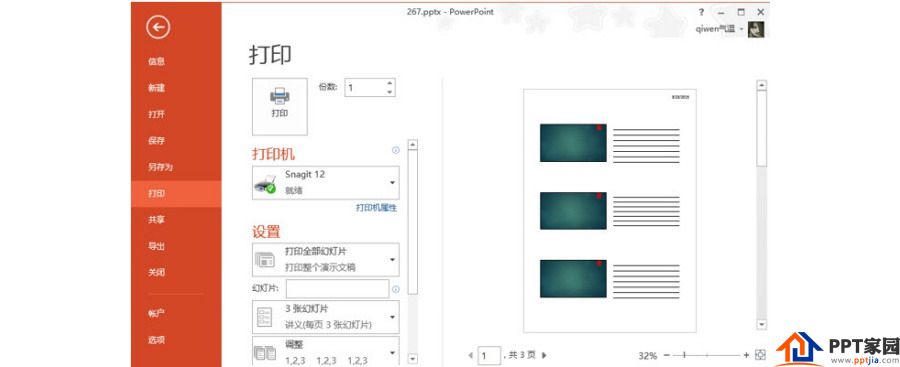Open 帐户 in the sidebar
The width and height of the screenshot is (900, 367).
[156, 314]
